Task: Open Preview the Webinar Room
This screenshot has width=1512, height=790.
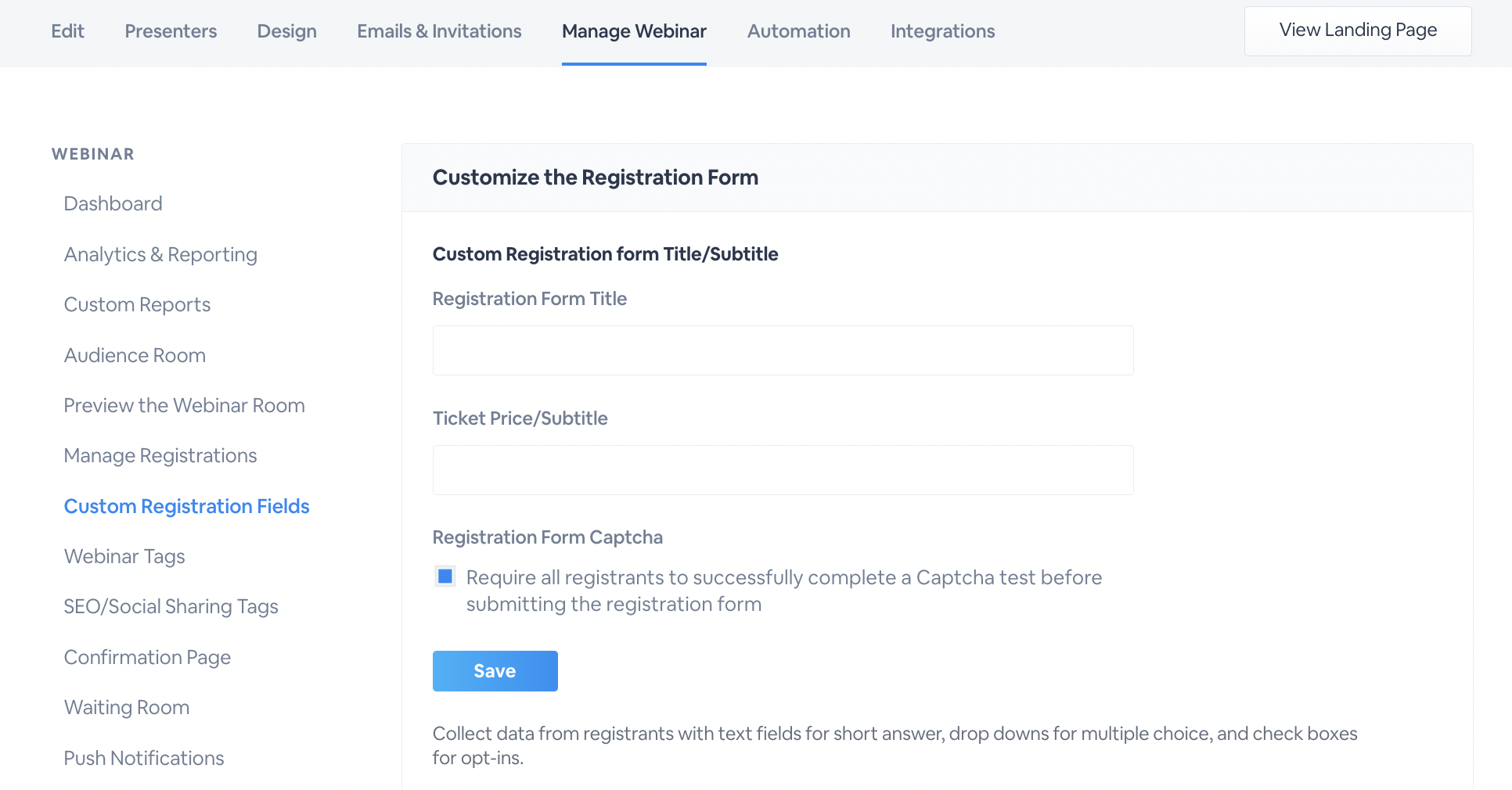Action: tap(184, 405)
